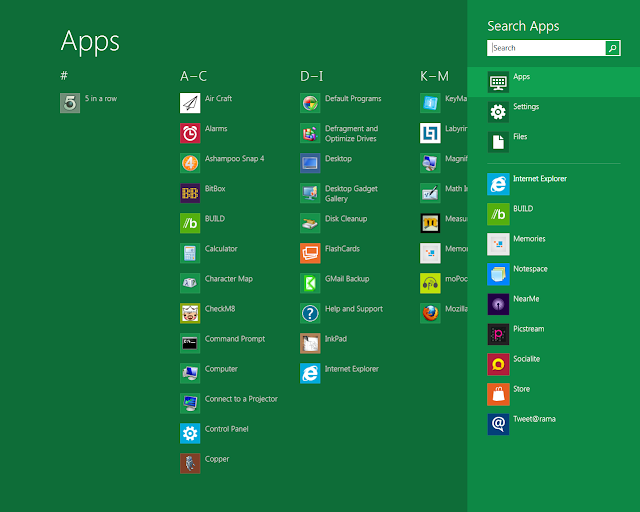
Task: Select Apps search scope
Action: (553, 82)
